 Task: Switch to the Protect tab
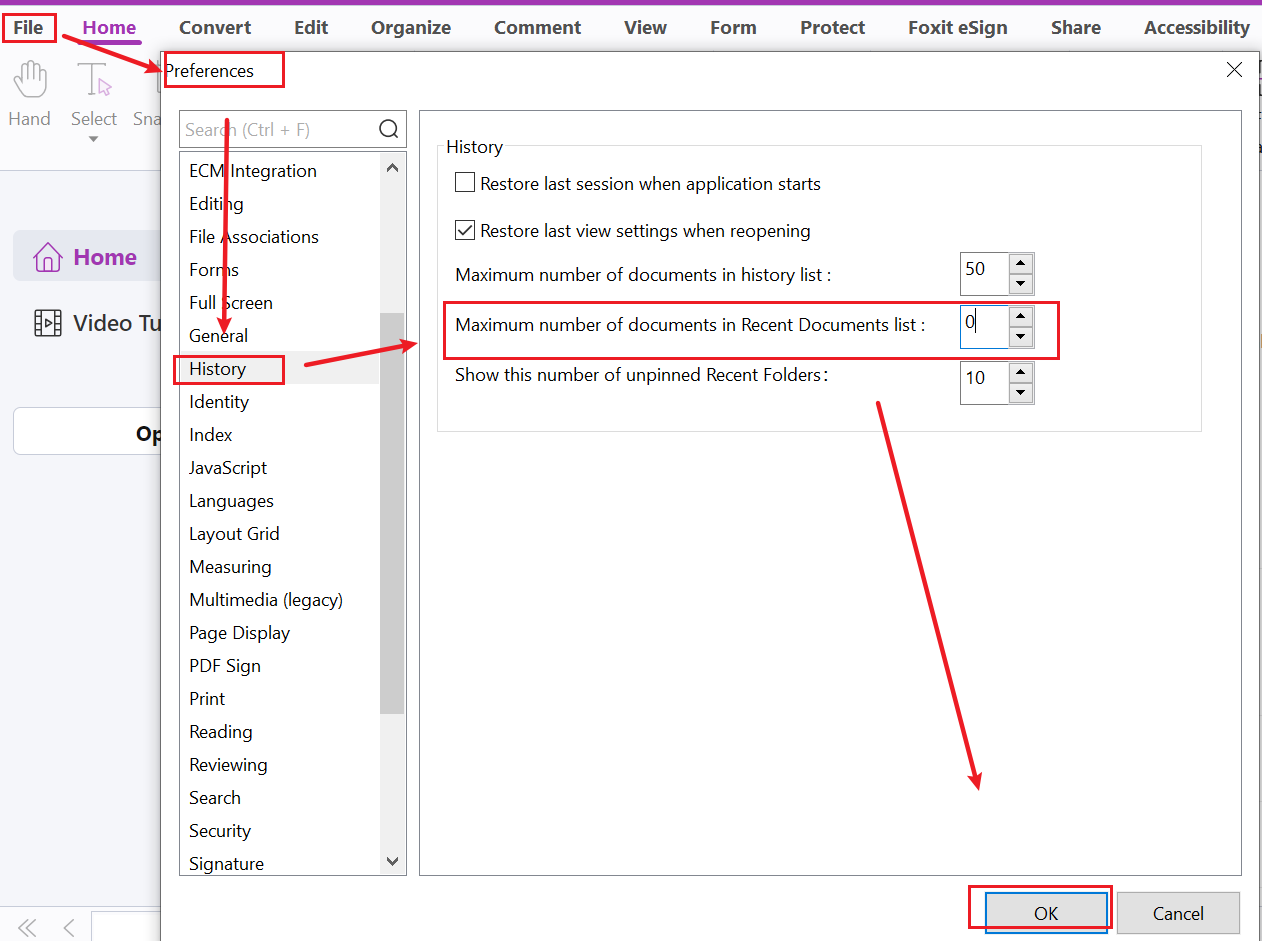(x=832, y=28)
